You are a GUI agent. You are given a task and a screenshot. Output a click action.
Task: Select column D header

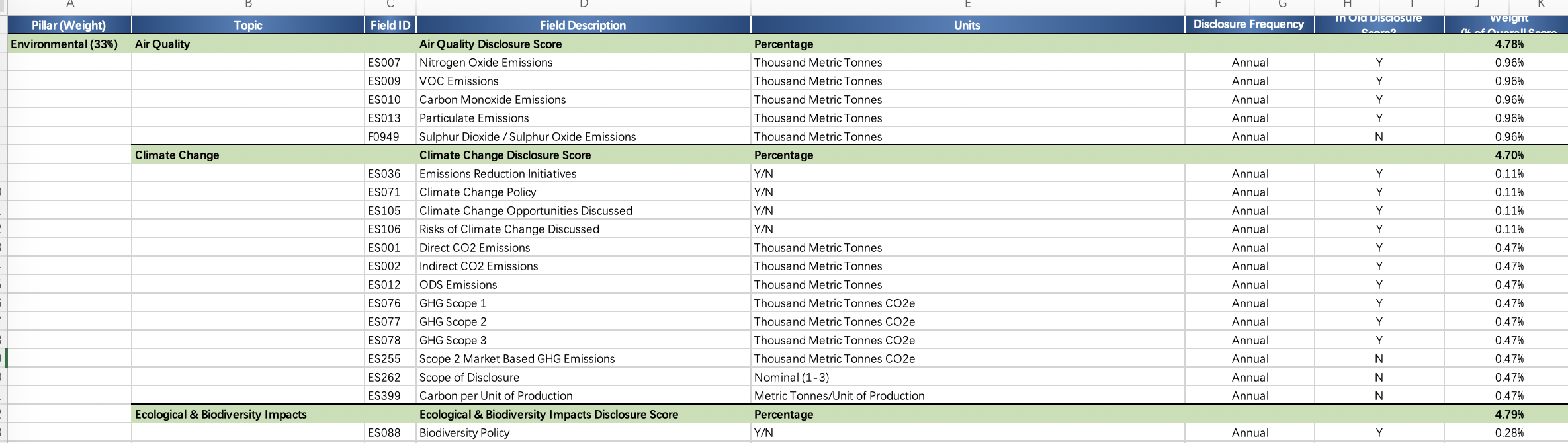tap(583, 5)
